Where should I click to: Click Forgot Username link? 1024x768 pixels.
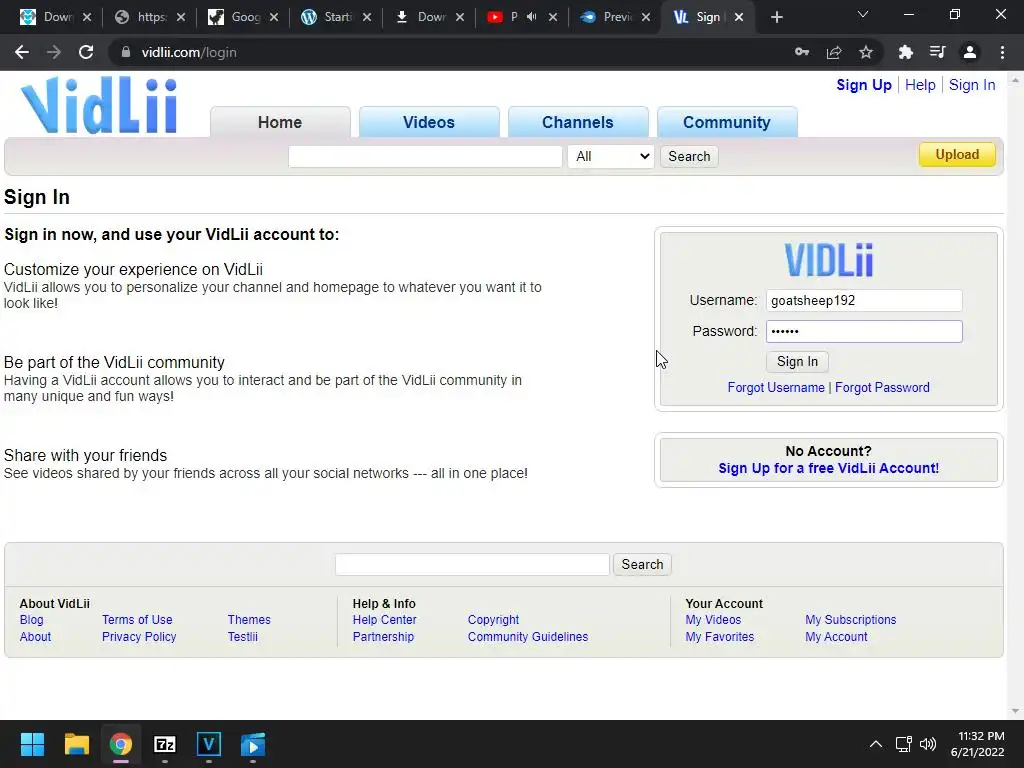pyautogui.click(x=776, y=387)
